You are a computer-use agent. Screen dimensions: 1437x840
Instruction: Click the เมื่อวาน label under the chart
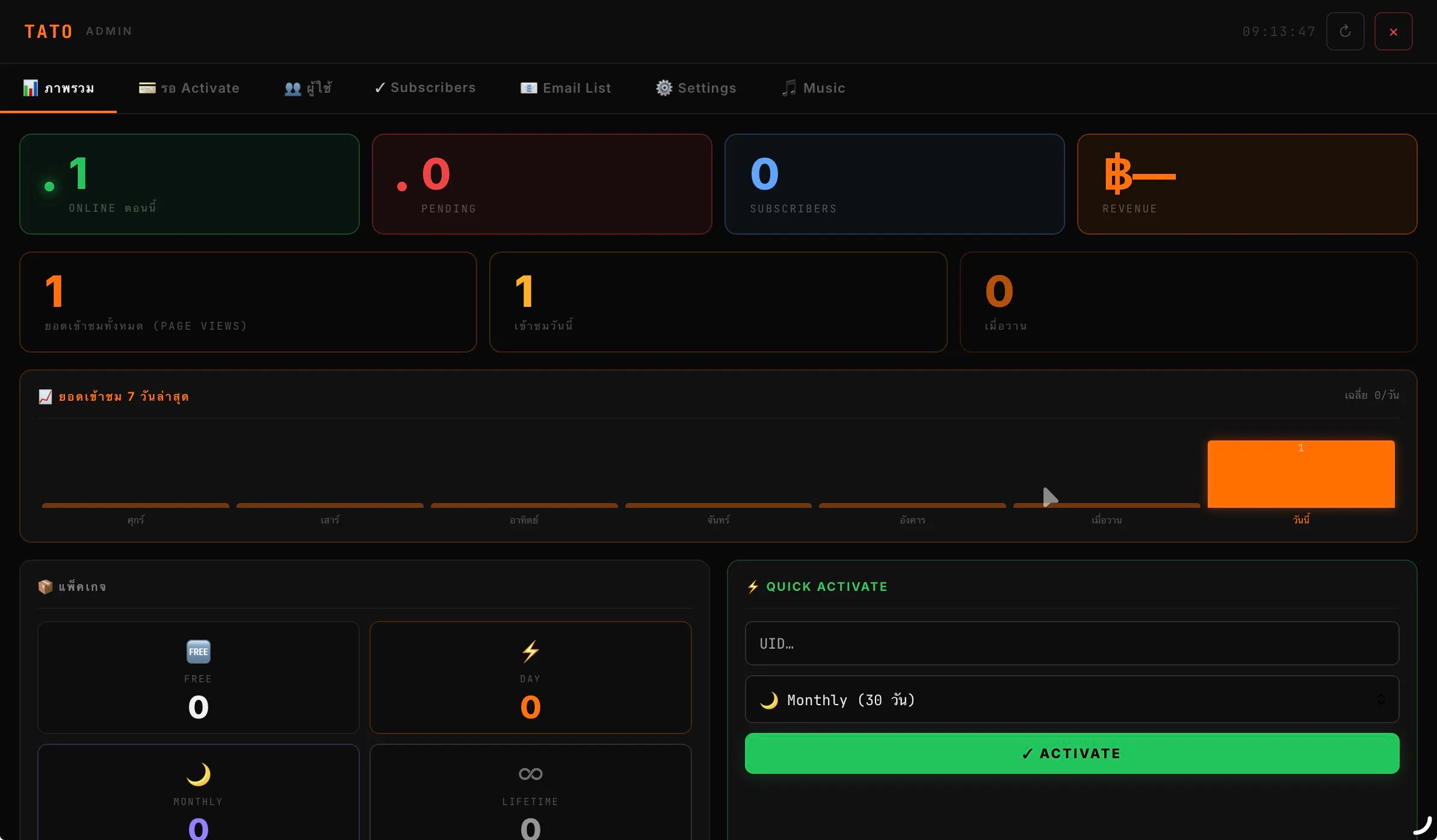[x=1107, y=520]
